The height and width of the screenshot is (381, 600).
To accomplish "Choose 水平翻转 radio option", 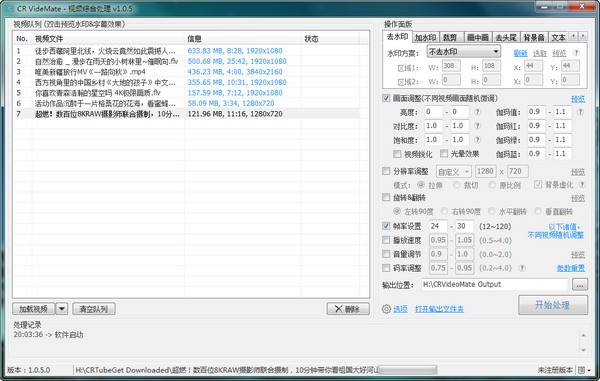I will [x=492, y=211].
